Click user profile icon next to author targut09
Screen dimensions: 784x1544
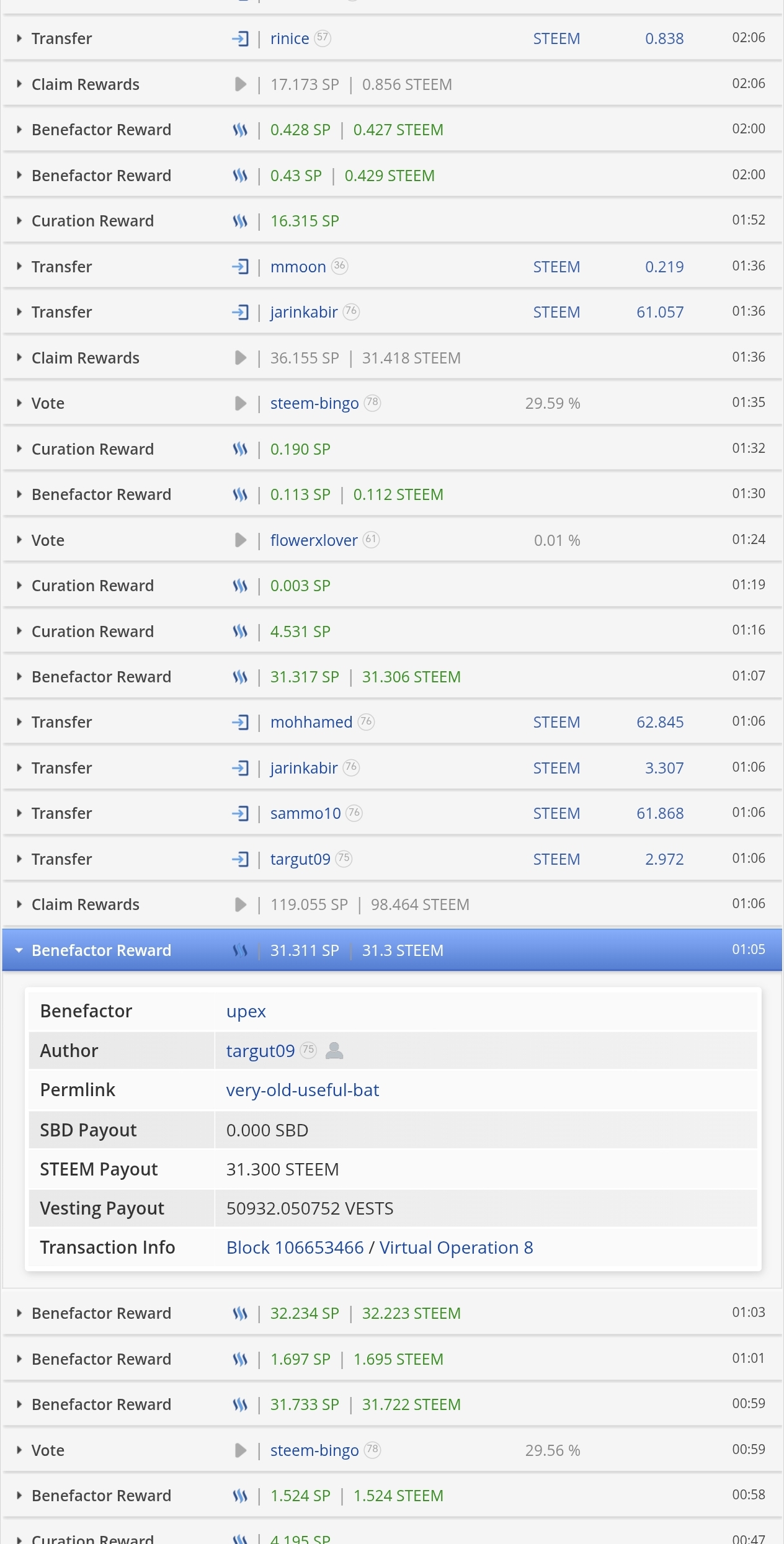click(334, 1050)
